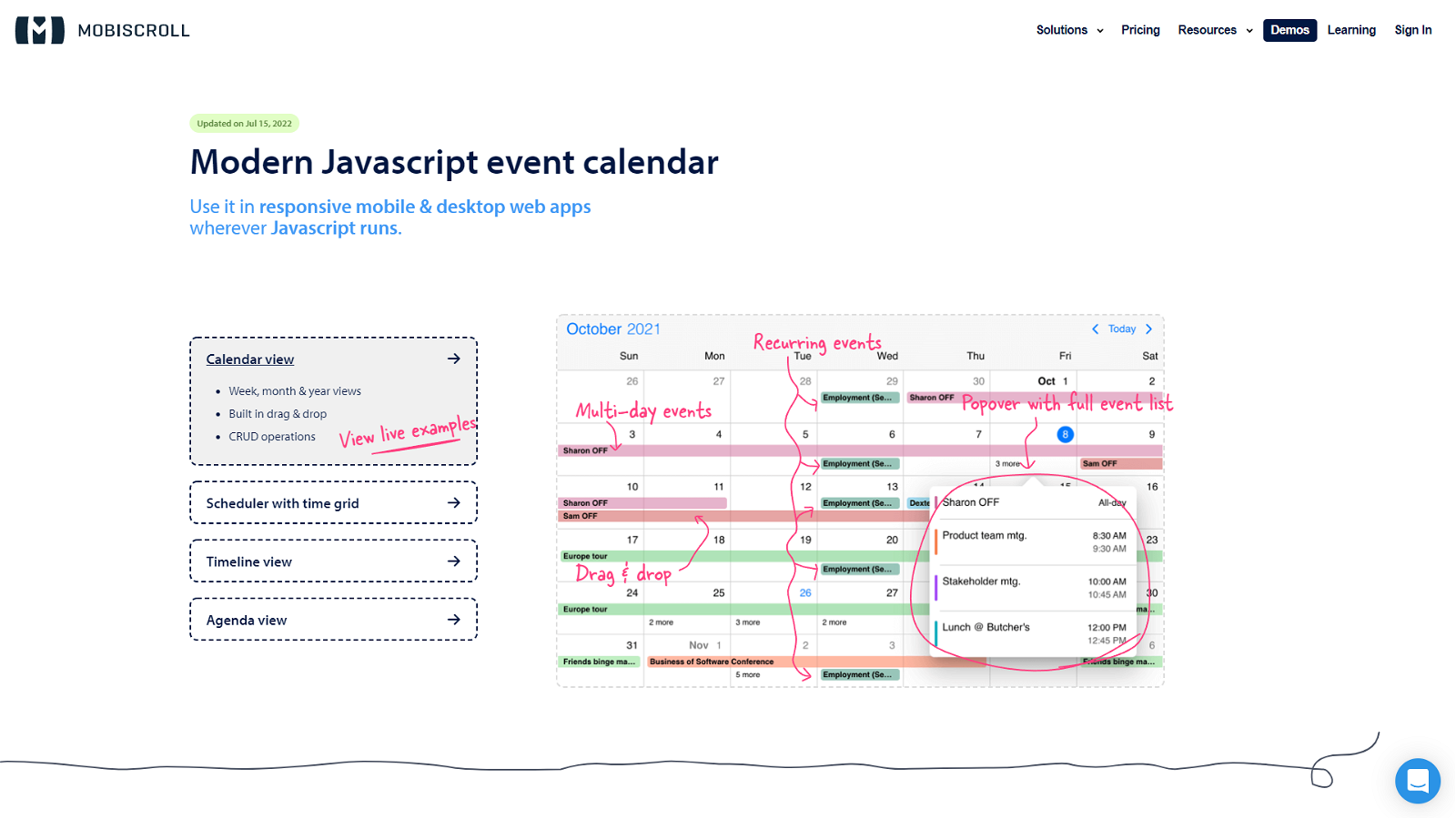Click the Product team mtg. popover event
This screenshot has height=819, width=1456.
(1033, 541)
